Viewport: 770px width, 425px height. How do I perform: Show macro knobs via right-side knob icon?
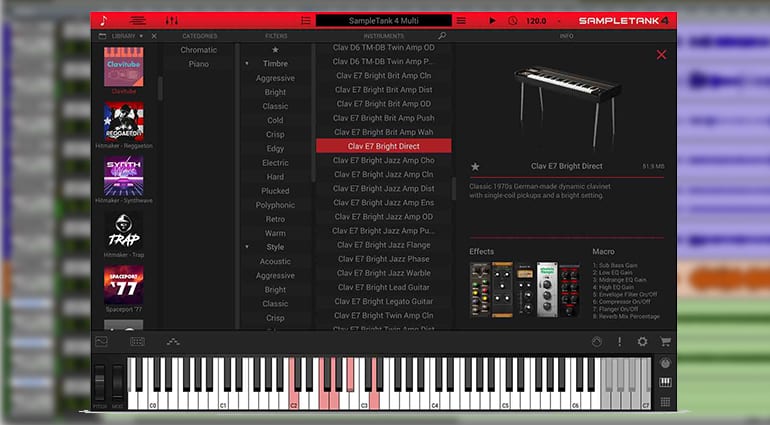pyautogui.click(x=665, y=363)
